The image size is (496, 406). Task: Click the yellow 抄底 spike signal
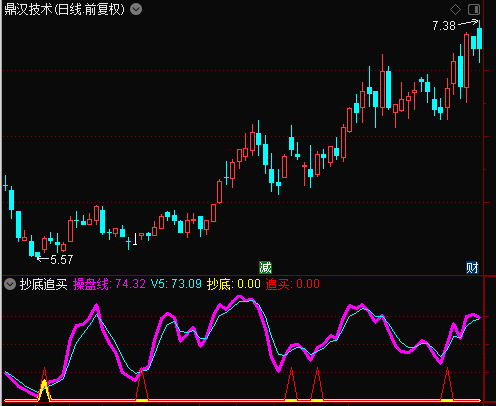tap(44, 390)
